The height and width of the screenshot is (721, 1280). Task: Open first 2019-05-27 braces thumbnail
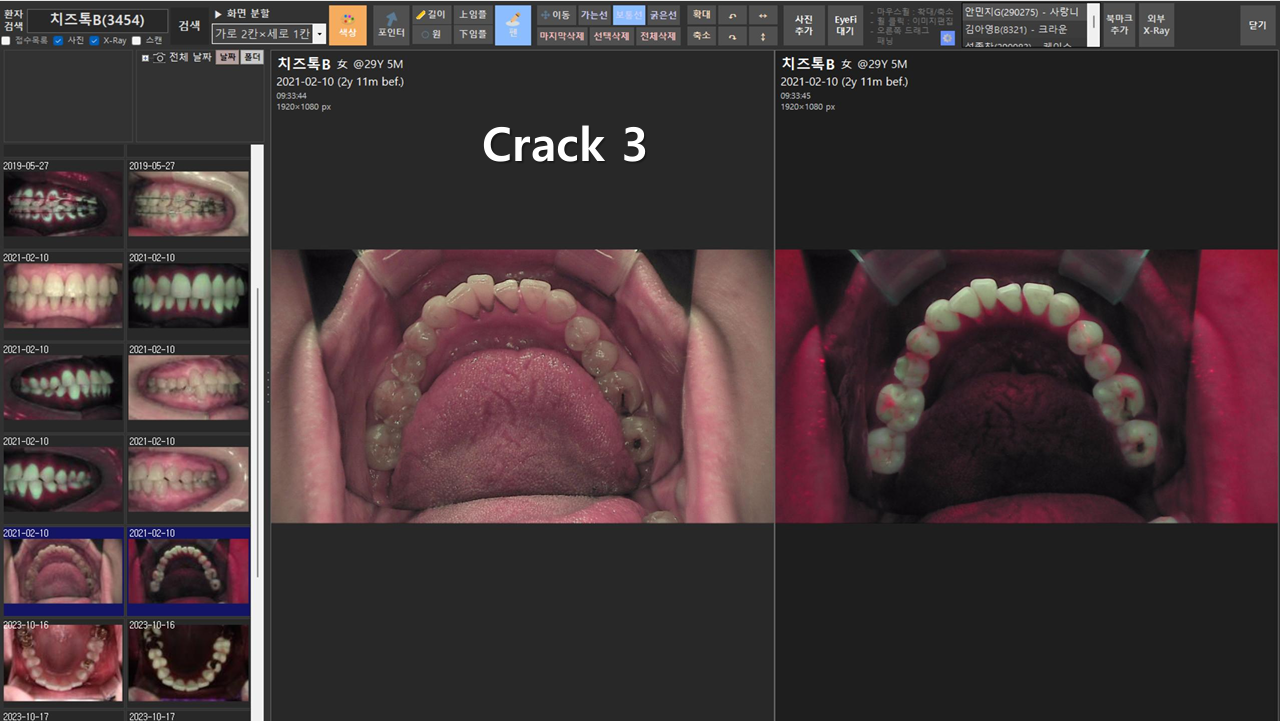pos(62,204)
